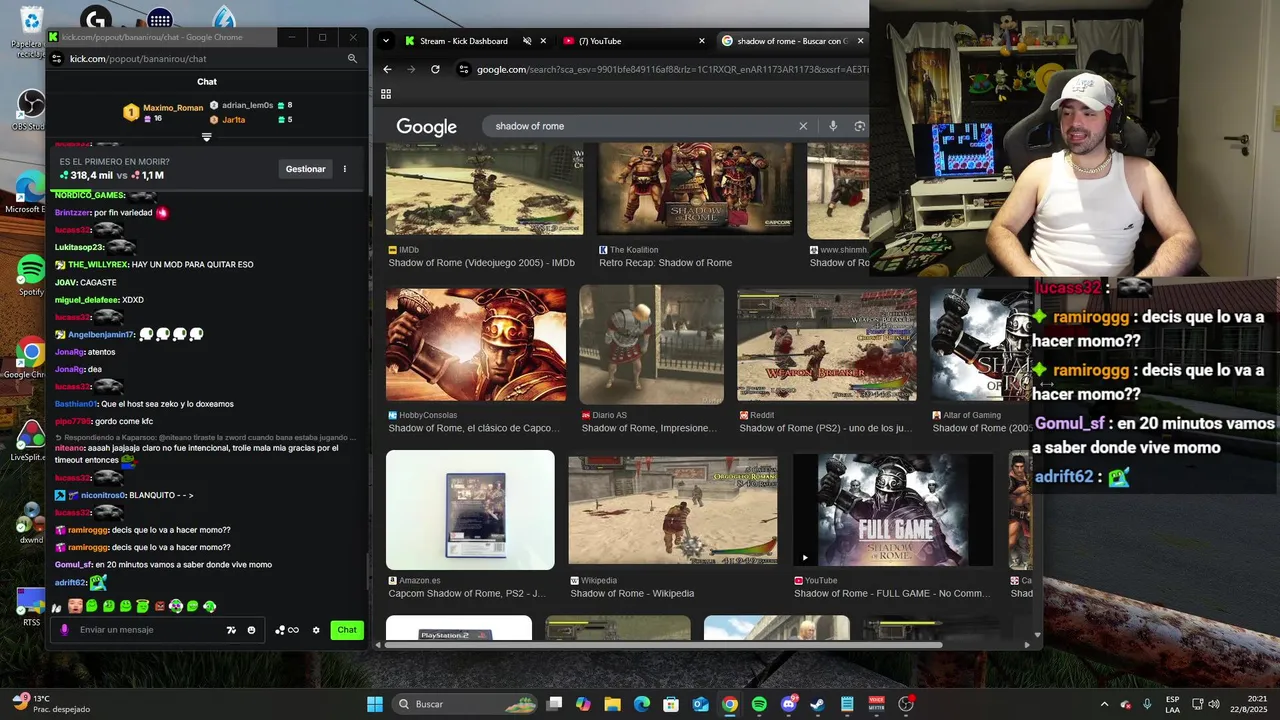Open the Amazon.es PS2 case image

coord(470,509)
